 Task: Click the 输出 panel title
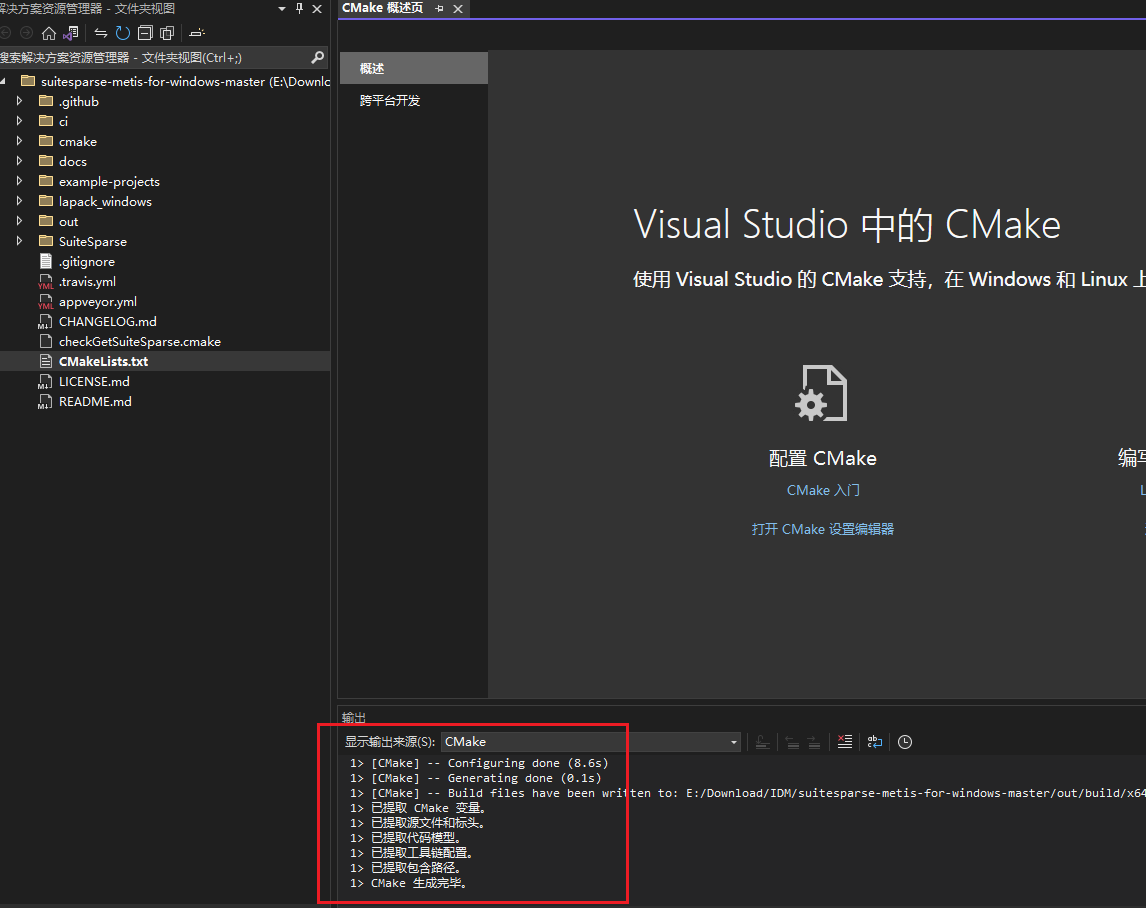point(354,718)
